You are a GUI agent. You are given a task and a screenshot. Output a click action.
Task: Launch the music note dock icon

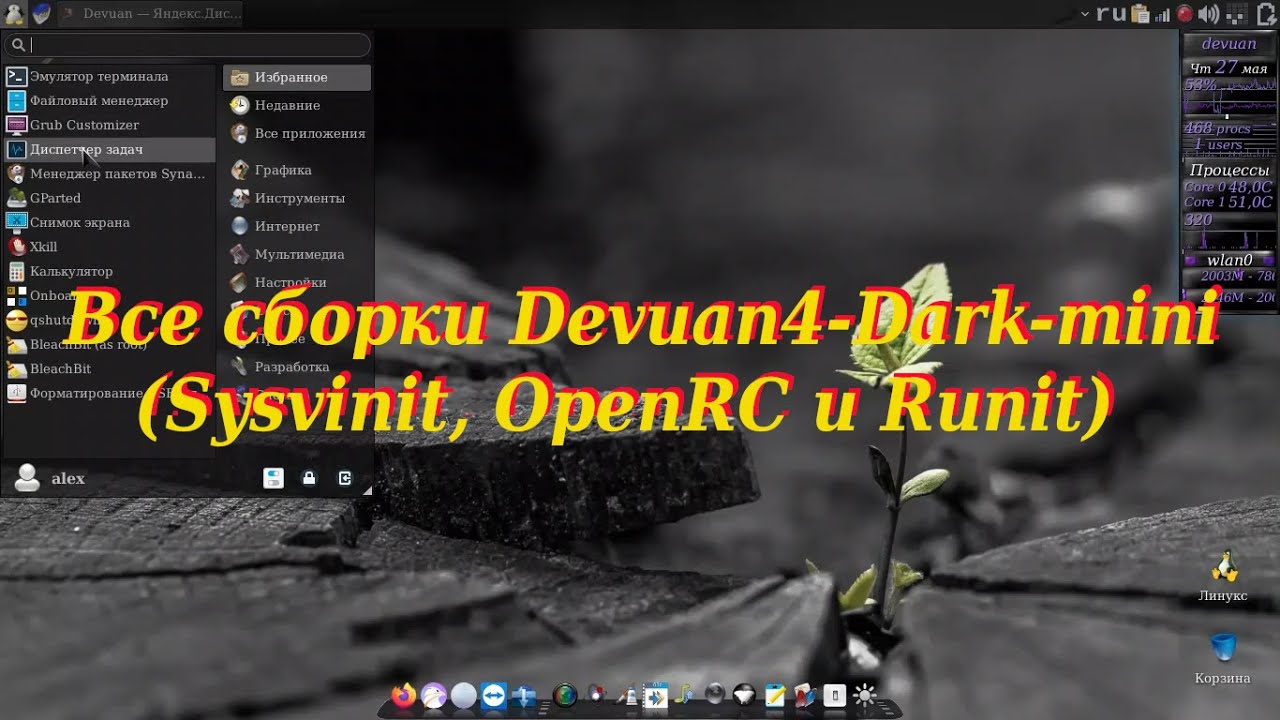[x=685, y=695]
